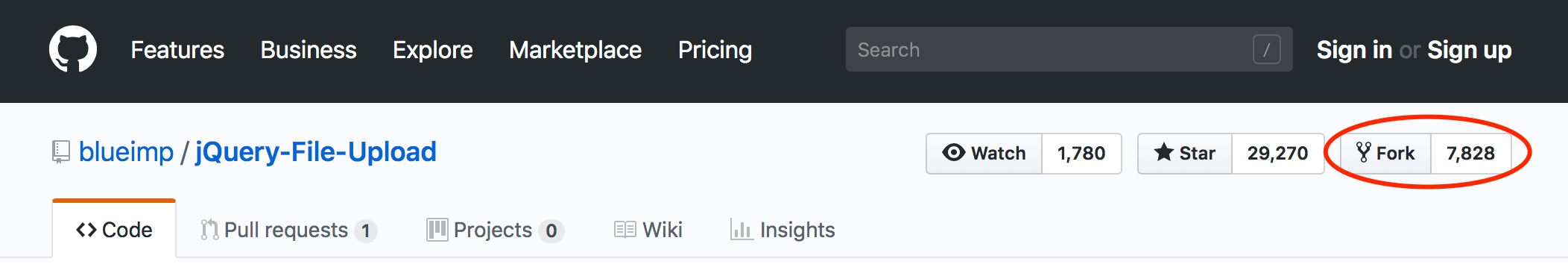Screen dimensions: 1568x270
Task: Click the Insights bar graph icon
Action: tap(741, 230)
